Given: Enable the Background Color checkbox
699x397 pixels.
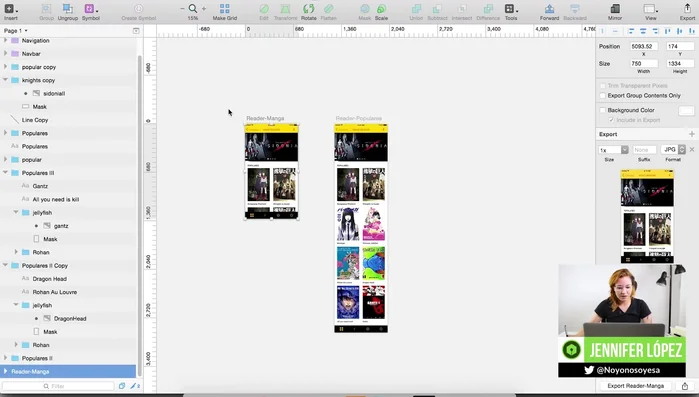Looking at the screenshot, I should tap(603, 110).
